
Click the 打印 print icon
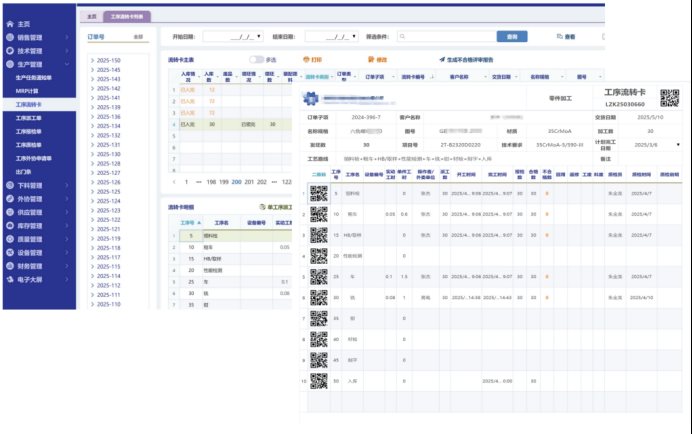click(x=305, y=60)
